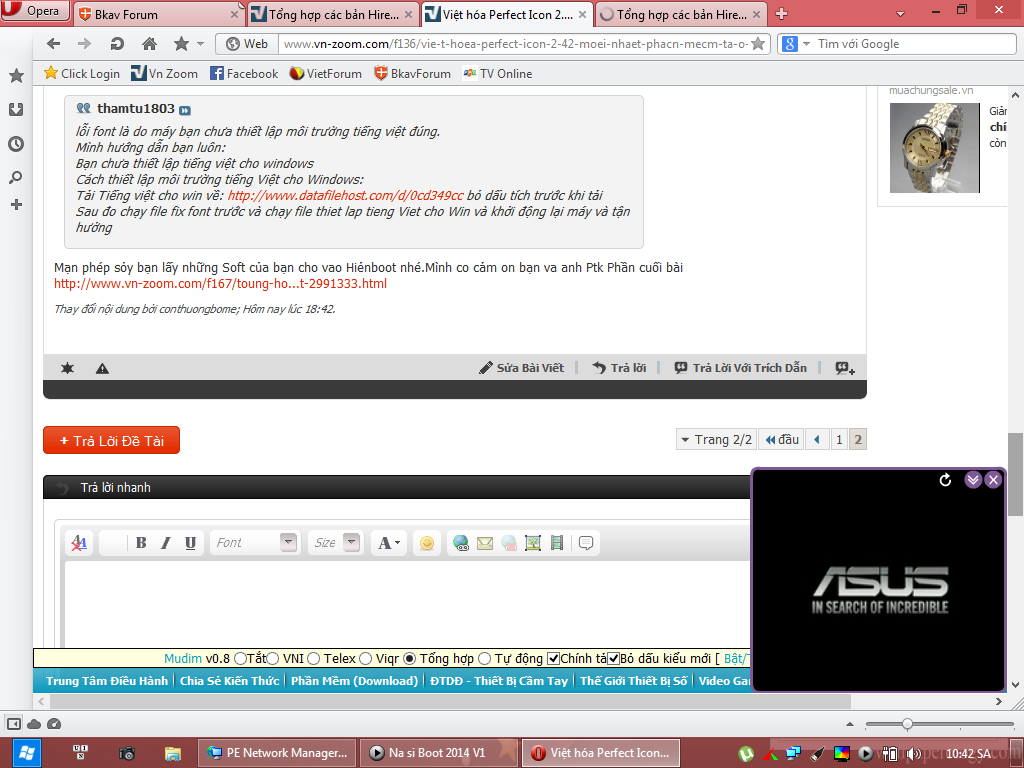Select the Tự động radio button

(x=485, y=658)
